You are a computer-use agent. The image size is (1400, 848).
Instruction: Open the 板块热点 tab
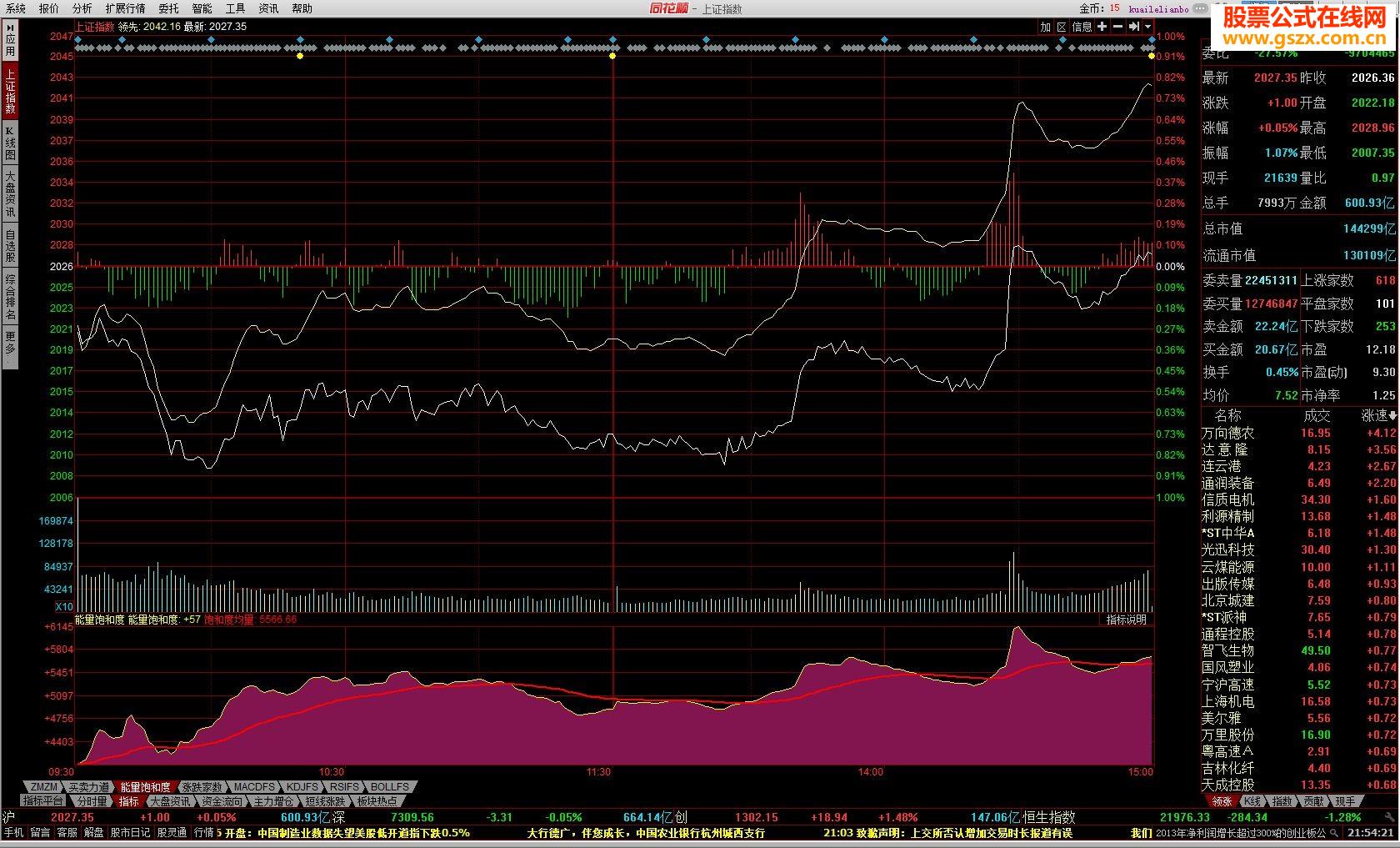[x=377, y=801]
